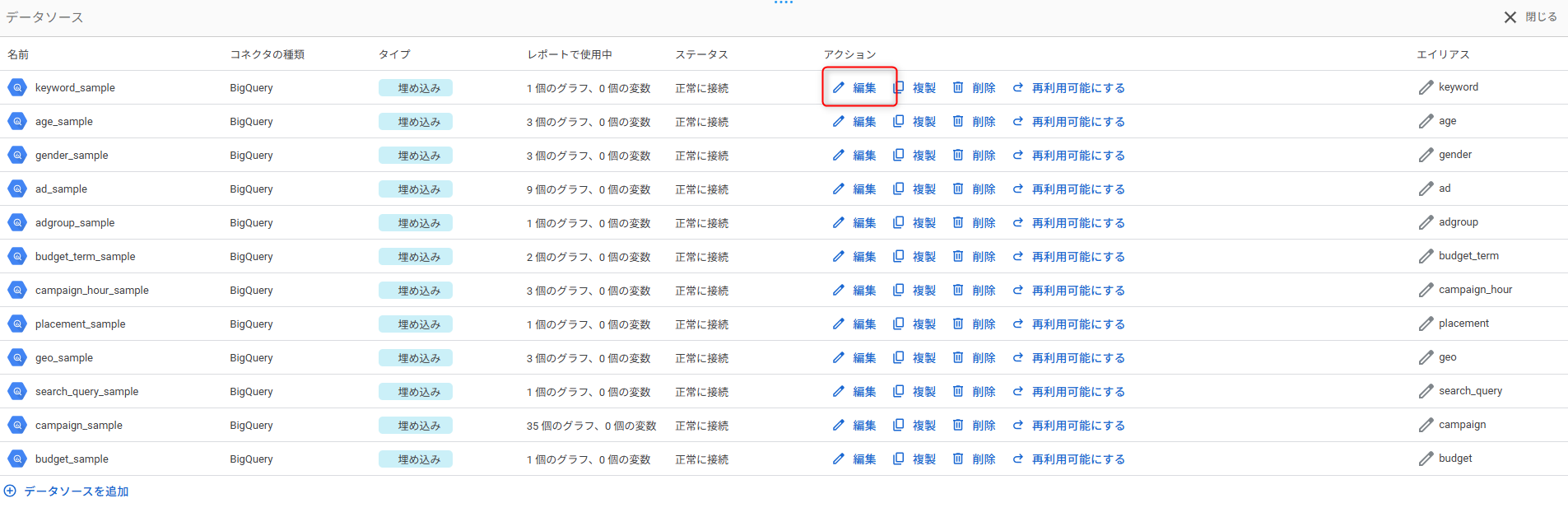Select the 名前 column header
Image resolution: width=1568 pixels, height=517 pixels.
coord(18,54)
